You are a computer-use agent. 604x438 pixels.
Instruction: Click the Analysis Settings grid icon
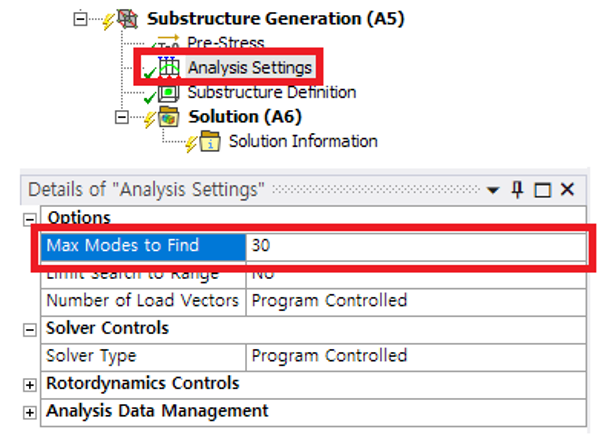[x=169, y=68]
